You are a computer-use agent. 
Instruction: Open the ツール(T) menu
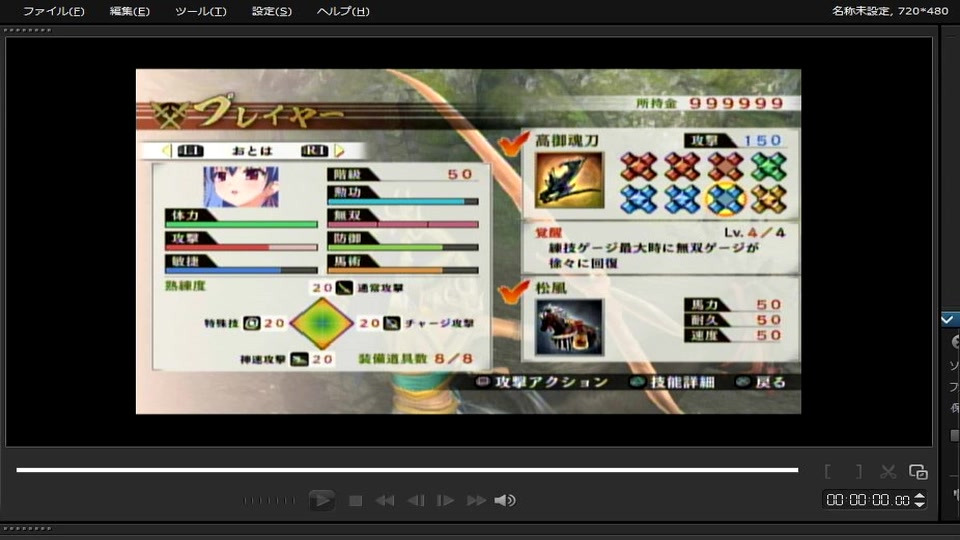click(201, 11)
